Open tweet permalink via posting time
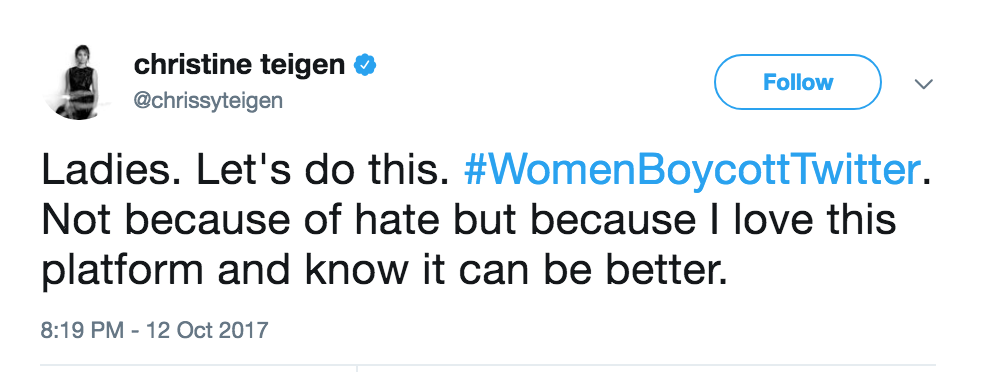Image resolution: width=986 pixels, height=372 pixels. pos(82,329)
